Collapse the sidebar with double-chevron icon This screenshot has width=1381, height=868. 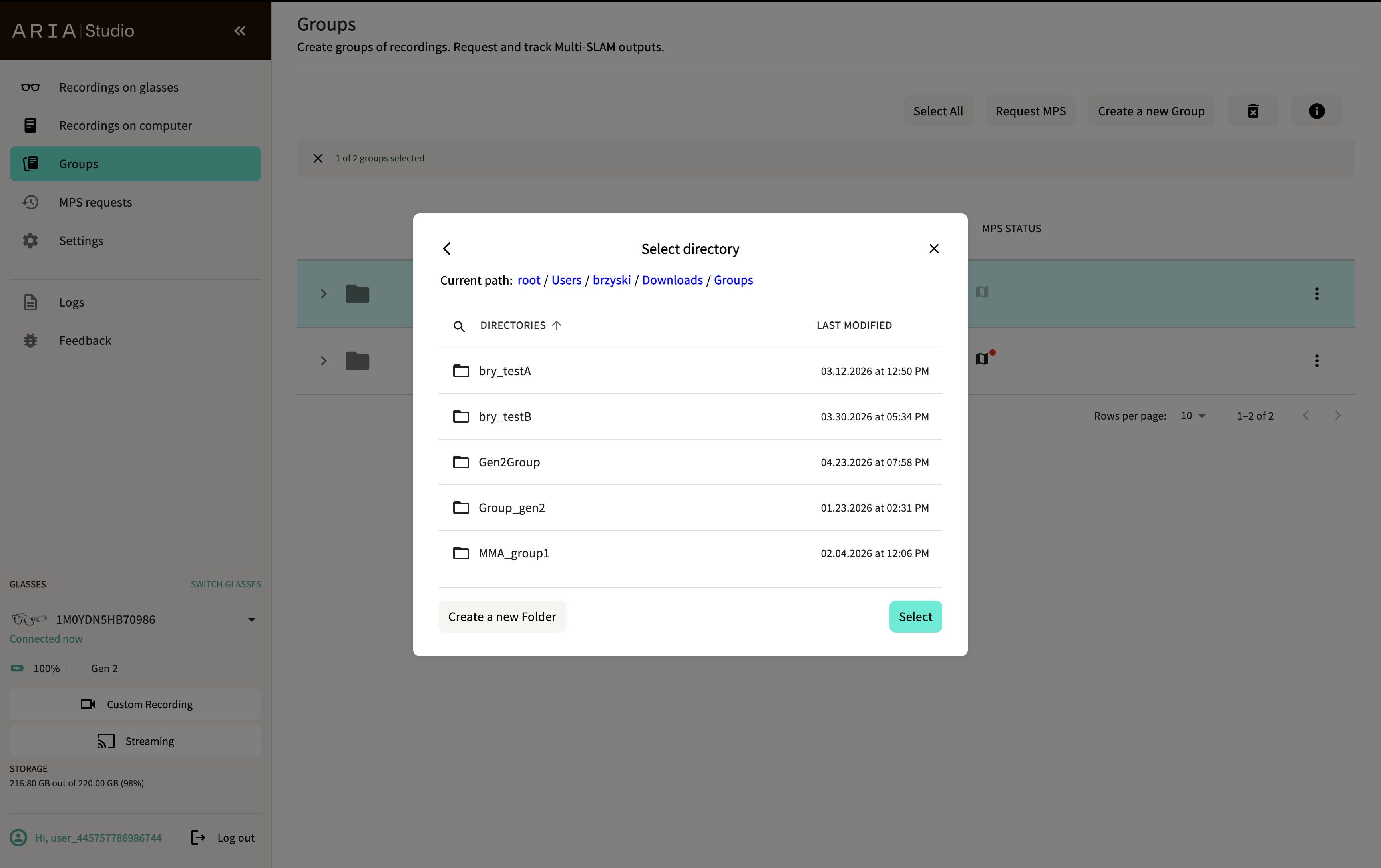[240, 30]
